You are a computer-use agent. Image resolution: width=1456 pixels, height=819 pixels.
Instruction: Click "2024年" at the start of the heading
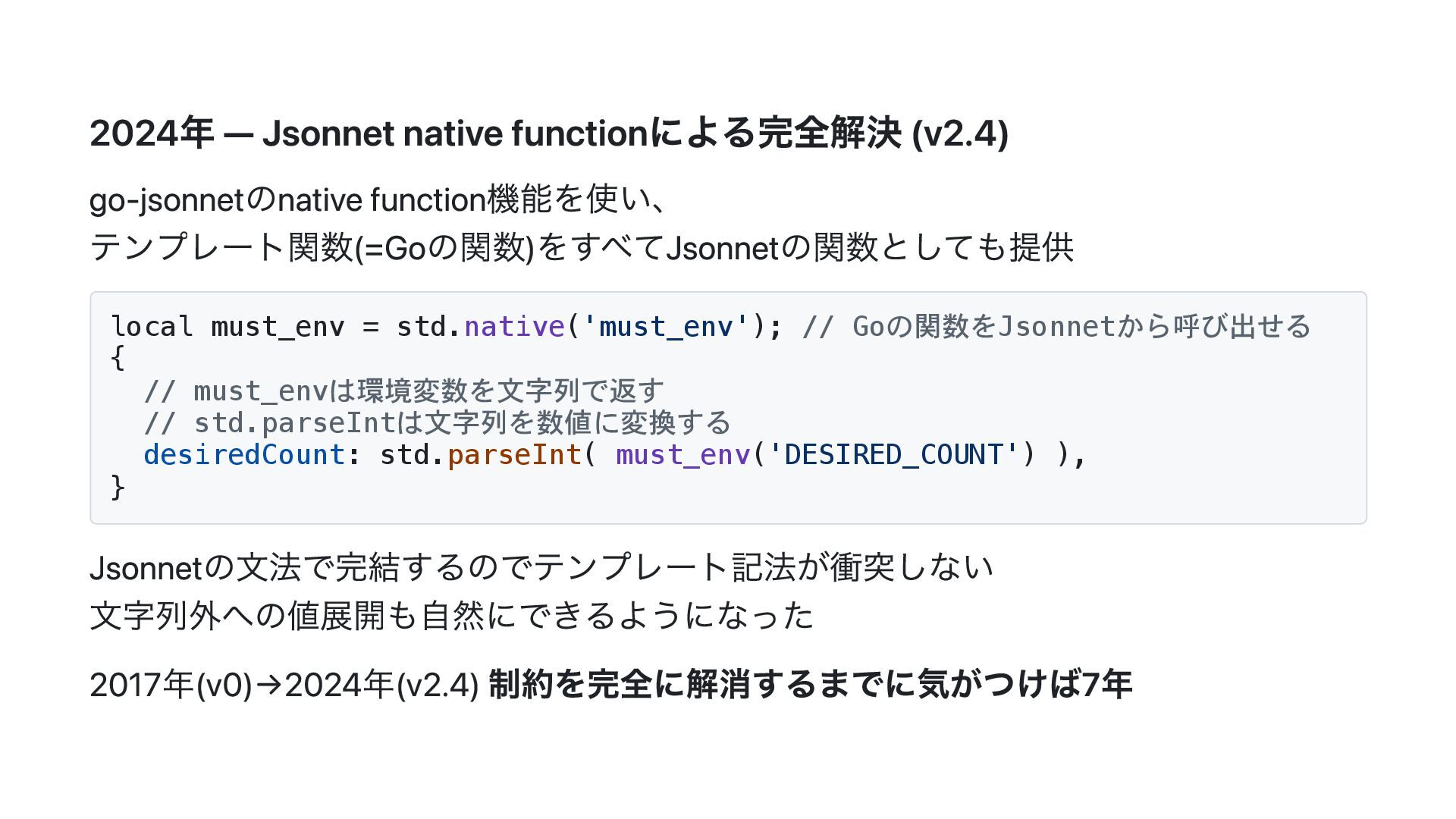151,133
